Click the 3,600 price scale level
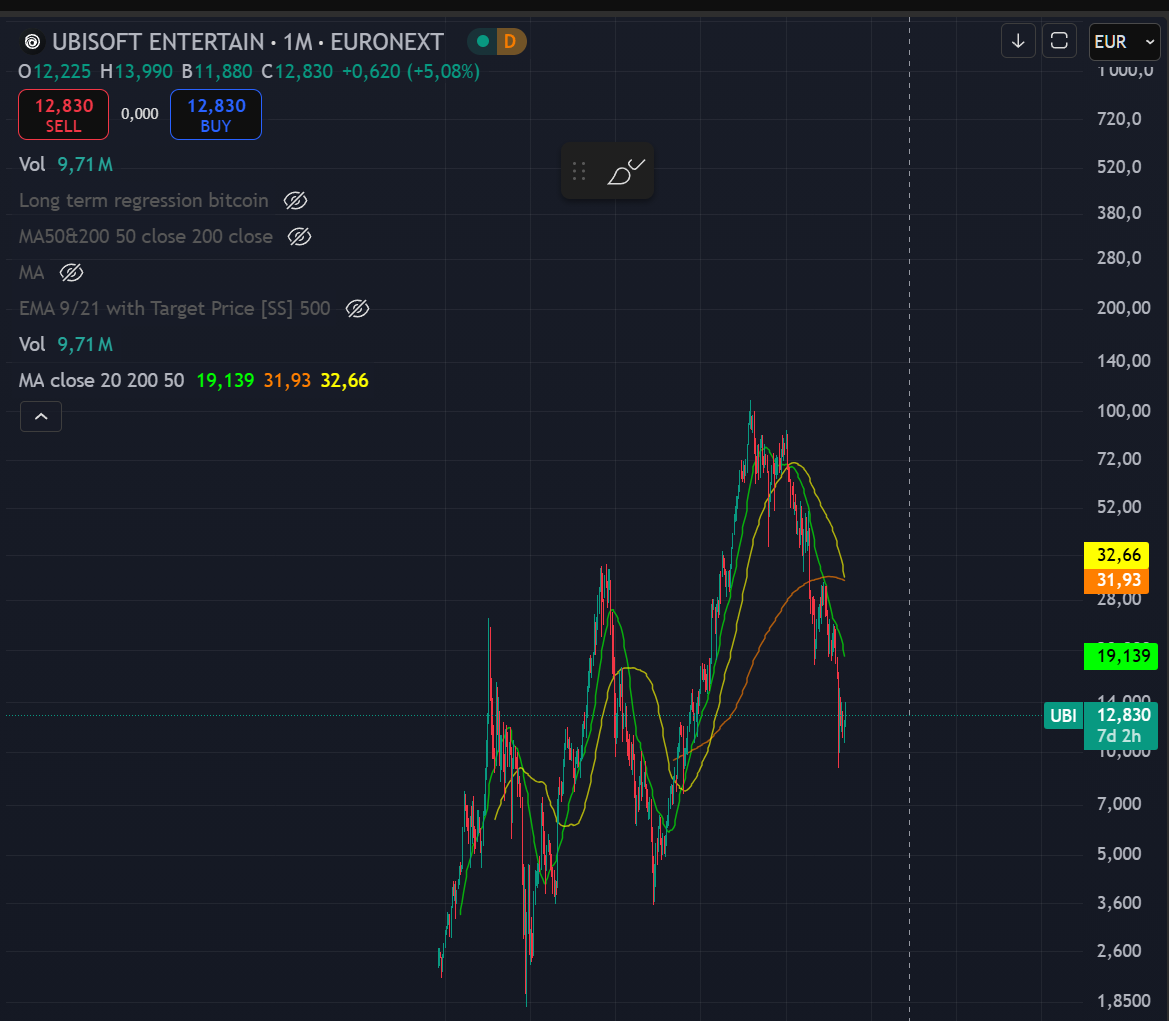The image size is (1169, 1021). point(1119,903)
